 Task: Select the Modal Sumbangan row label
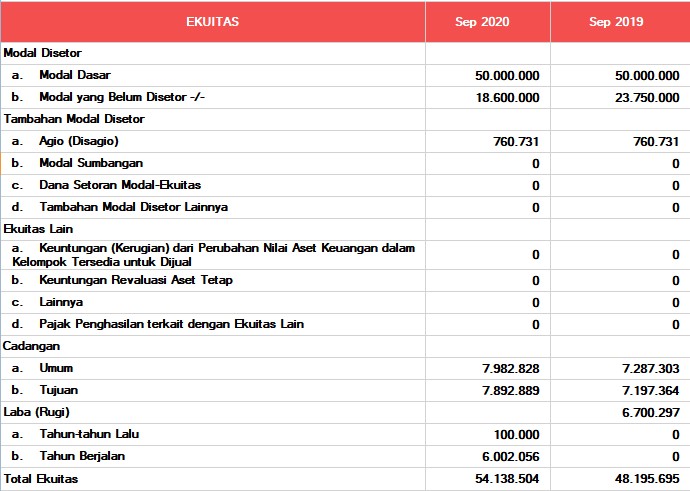91,163
